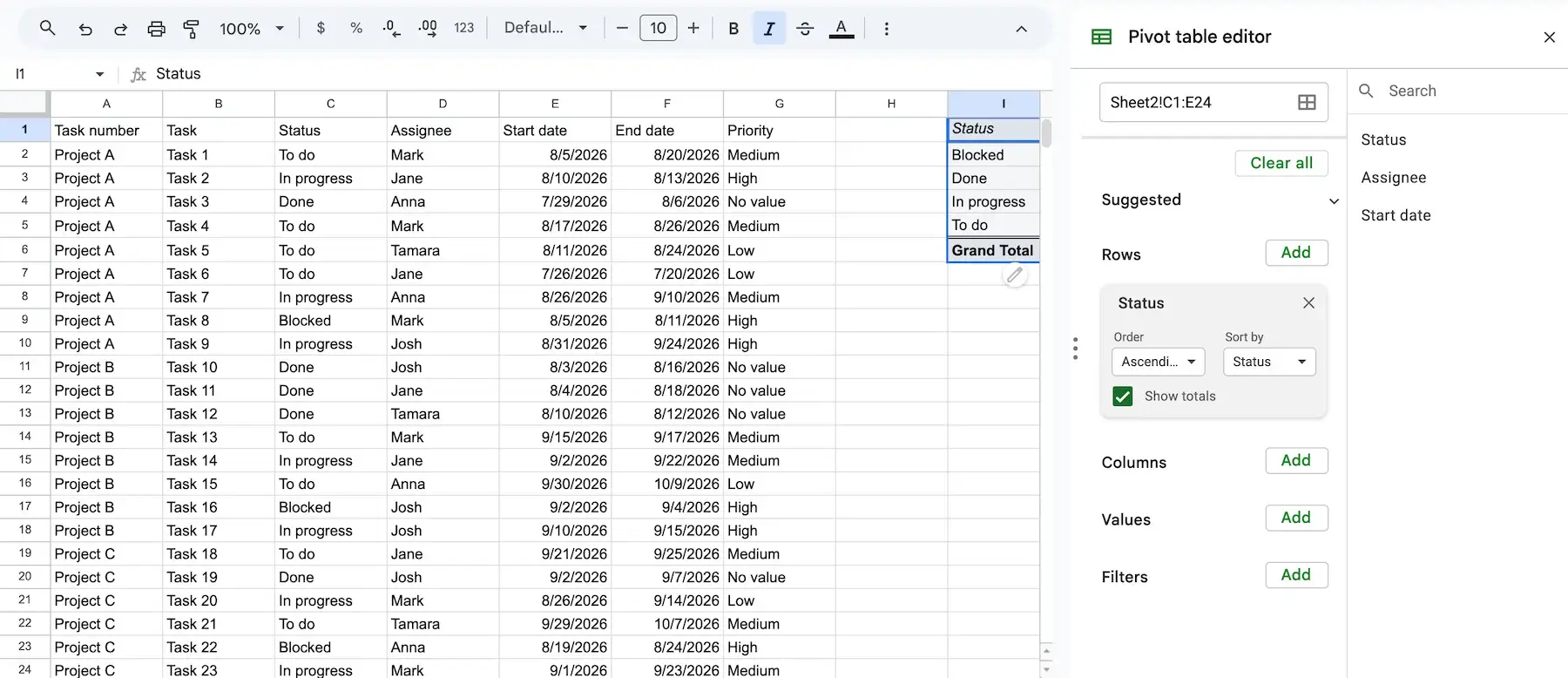Screen dimensions: 1568x678
Task: Open the Sort by Status dropdown
Action: tap(1269, 362)
